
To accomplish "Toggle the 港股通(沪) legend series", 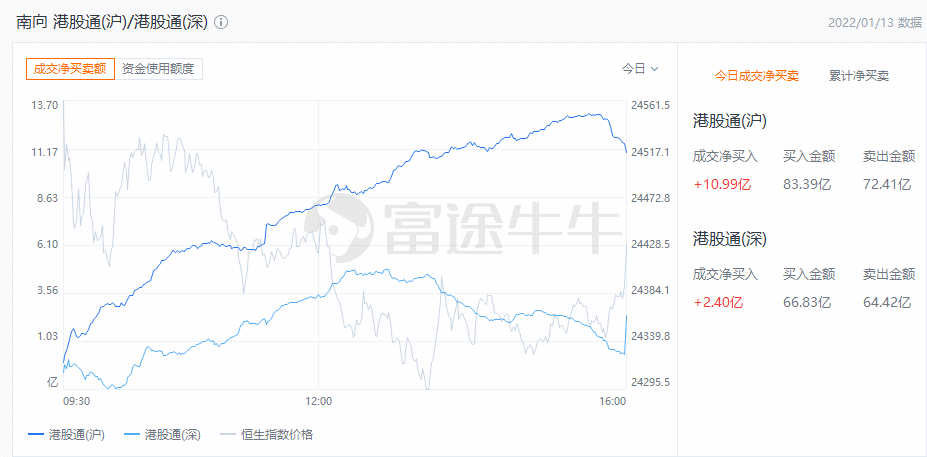I will (77, 434).
